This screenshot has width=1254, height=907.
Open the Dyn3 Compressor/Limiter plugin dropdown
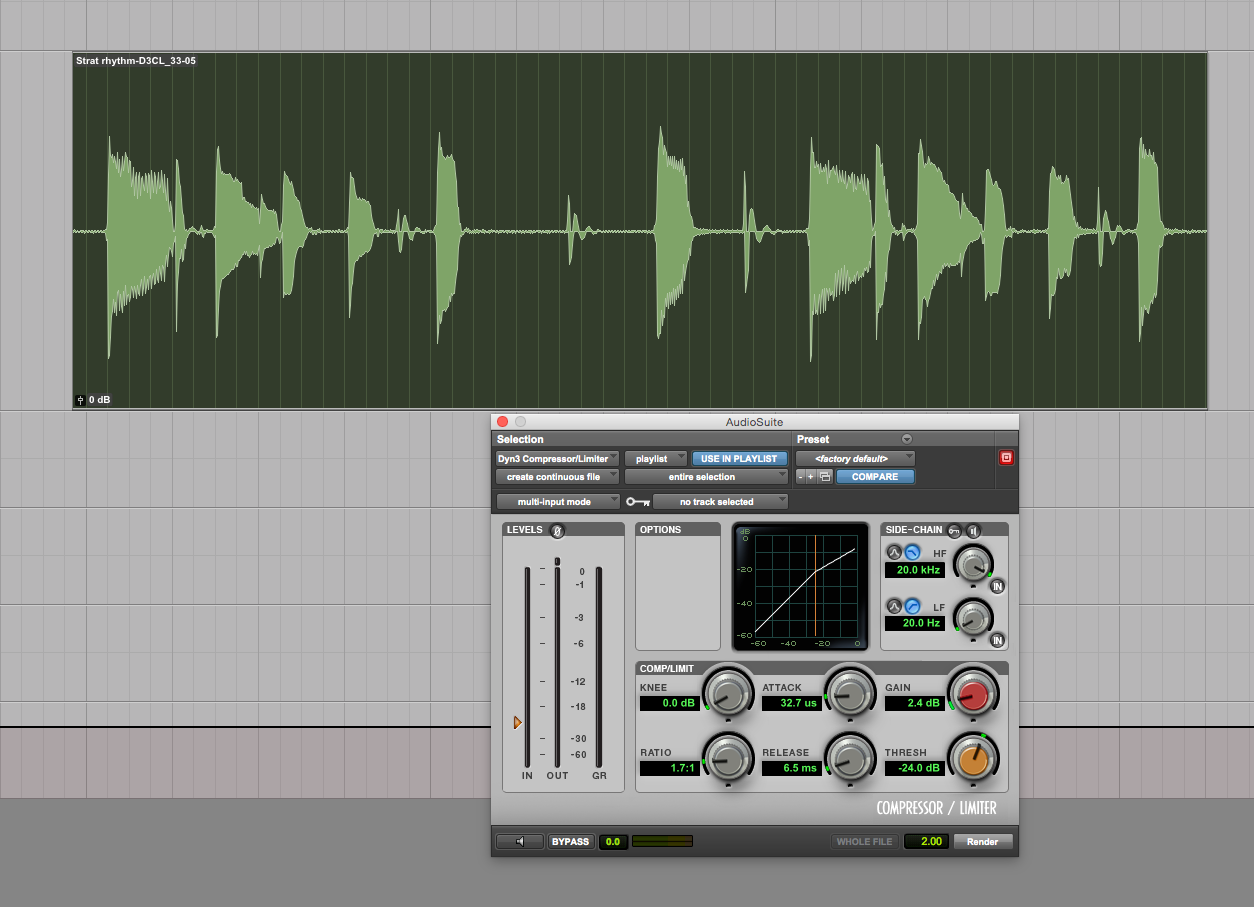tap(557, 458)
